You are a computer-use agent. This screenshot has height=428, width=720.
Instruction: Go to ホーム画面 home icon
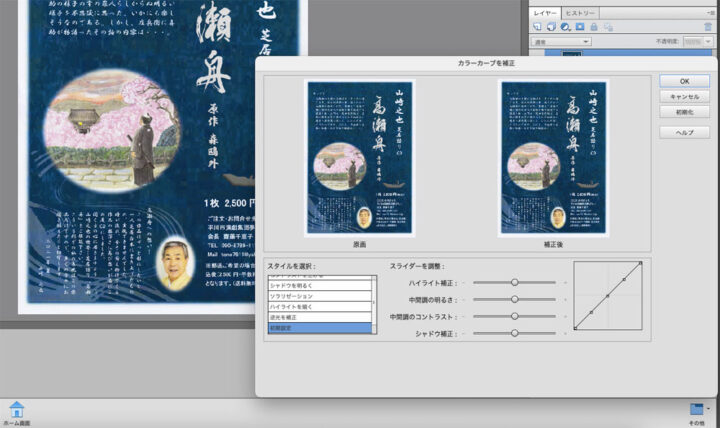pos(15,409)
